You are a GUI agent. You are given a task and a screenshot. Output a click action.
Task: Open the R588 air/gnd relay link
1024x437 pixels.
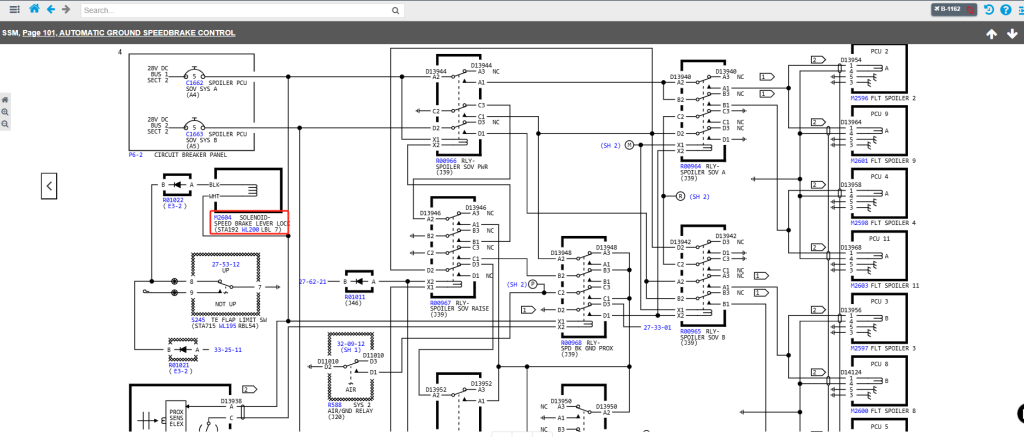point(334,405)
